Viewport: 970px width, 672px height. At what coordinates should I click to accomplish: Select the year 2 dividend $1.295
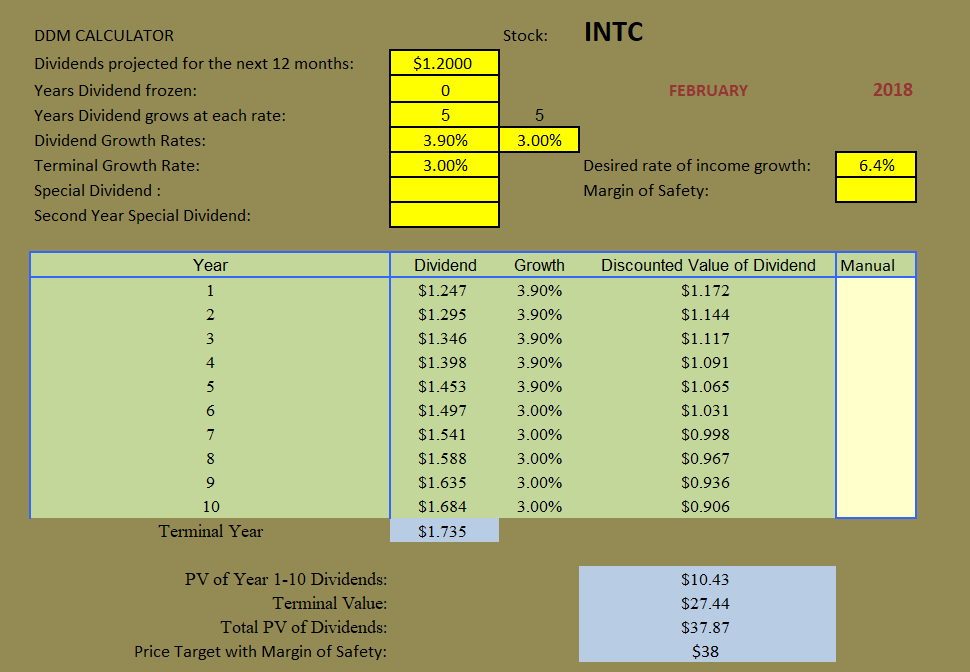[442, 314]
